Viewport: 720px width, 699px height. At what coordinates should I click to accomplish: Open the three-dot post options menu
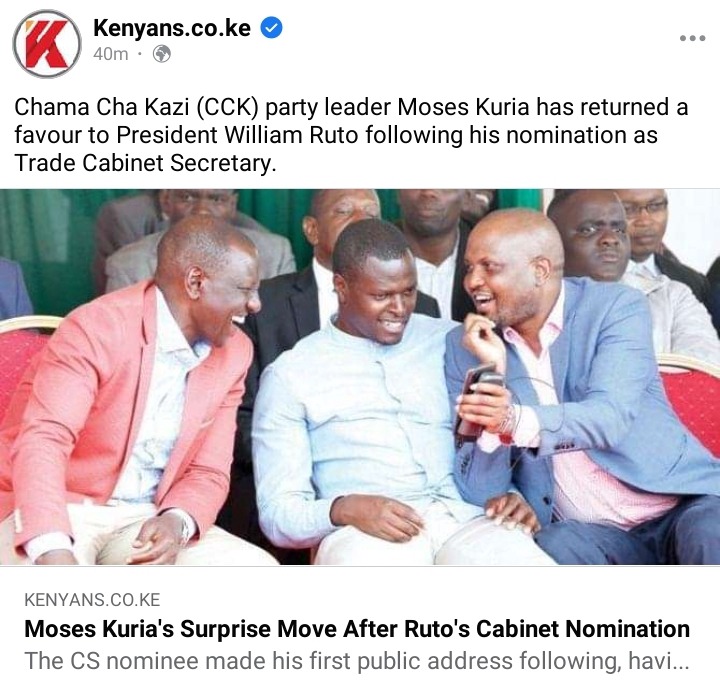tap(692, 38)
